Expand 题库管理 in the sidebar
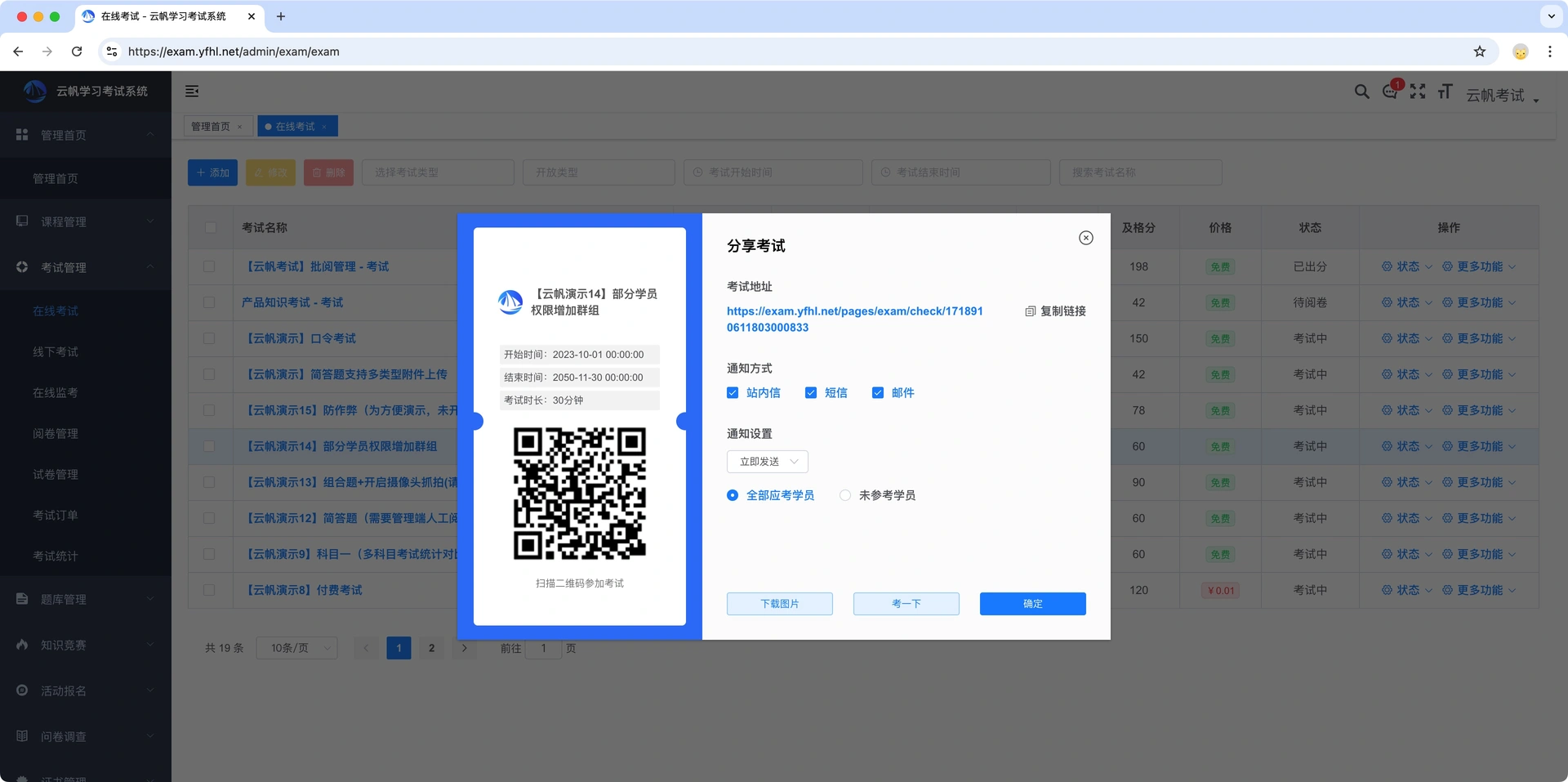1568x782 pixels. point(86,599)
